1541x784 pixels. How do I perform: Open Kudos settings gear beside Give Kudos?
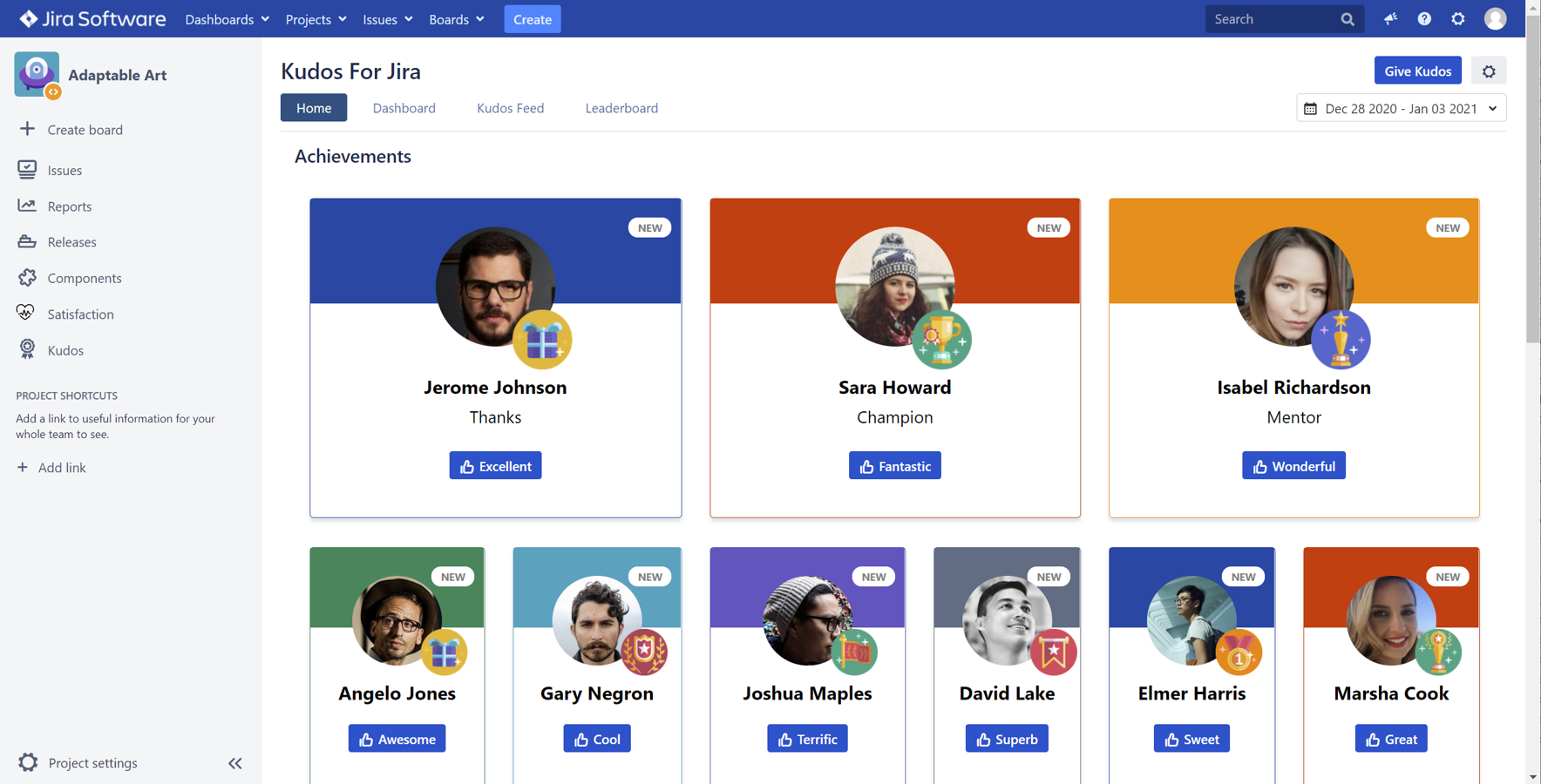pyautogui.click(x=1489, y=71)
